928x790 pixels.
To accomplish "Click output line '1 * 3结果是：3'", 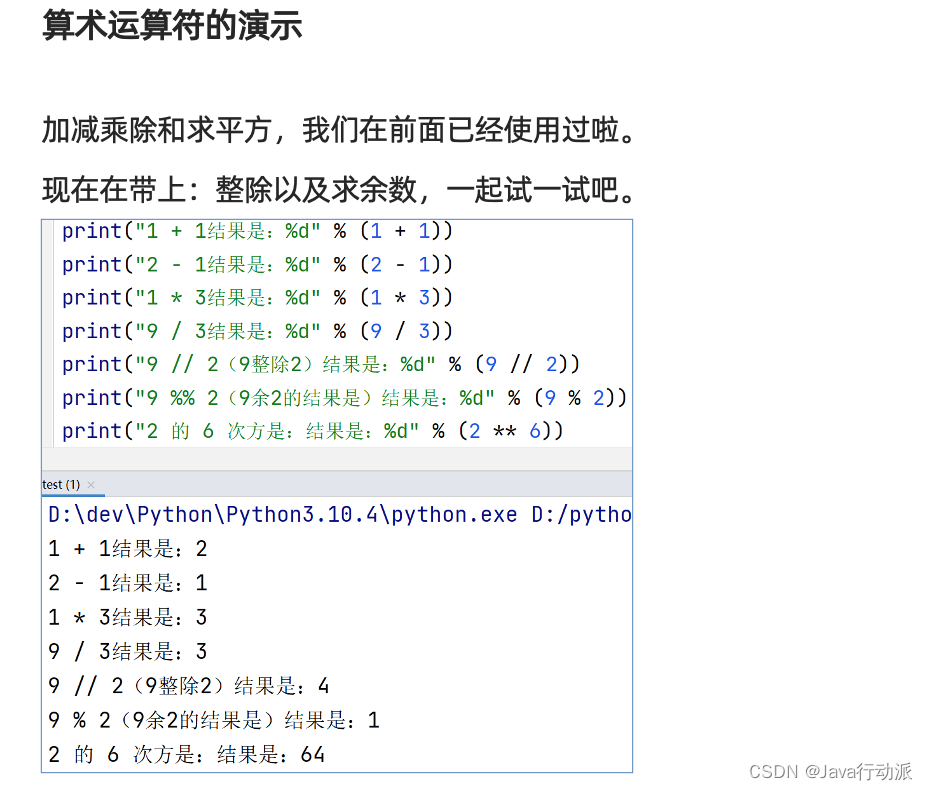I will pyautogui.click(x=128, y=617).
